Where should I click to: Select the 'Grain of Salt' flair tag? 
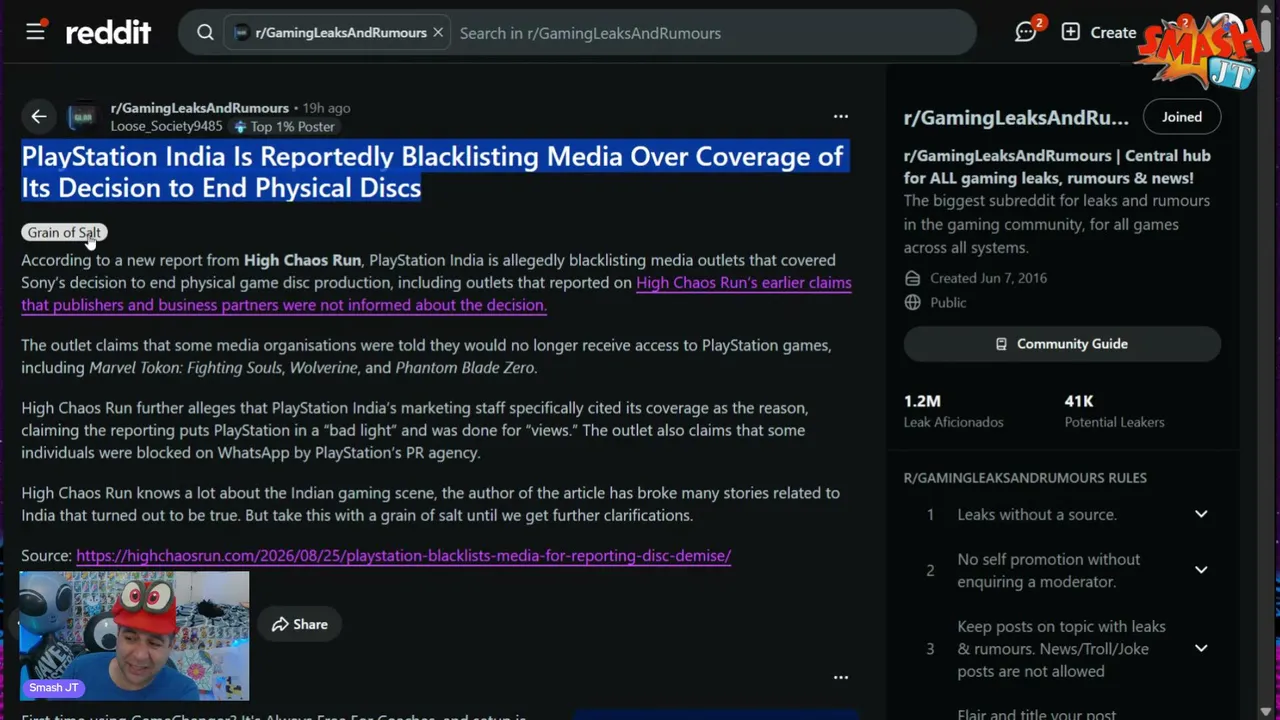pyautogui.click(x=64, y=232)
